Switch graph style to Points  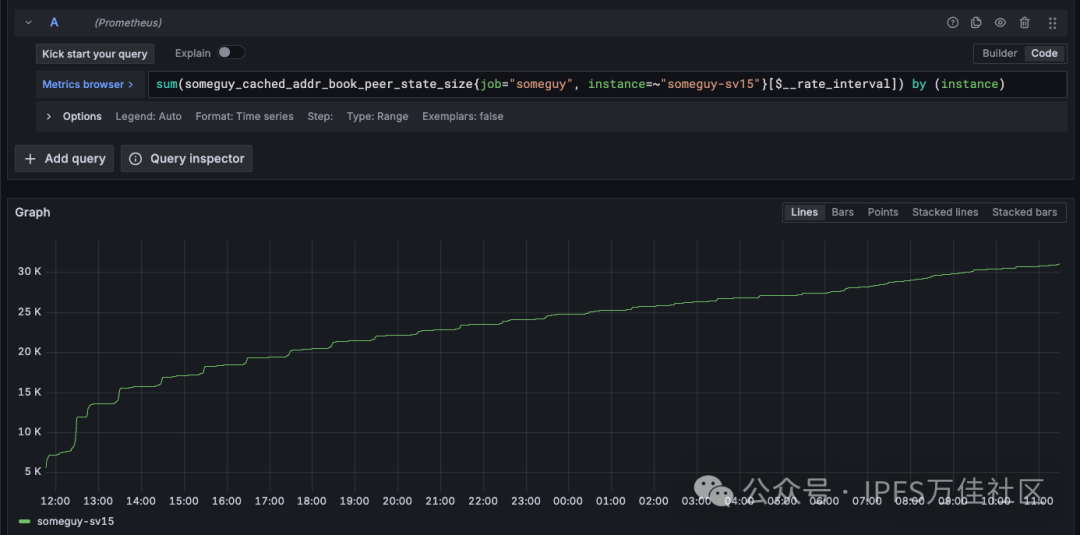(882, 212)
